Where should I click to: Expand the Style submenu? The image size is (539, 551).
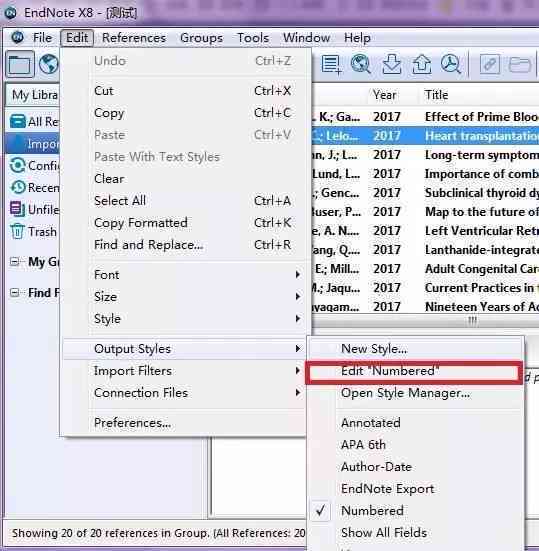186,319
